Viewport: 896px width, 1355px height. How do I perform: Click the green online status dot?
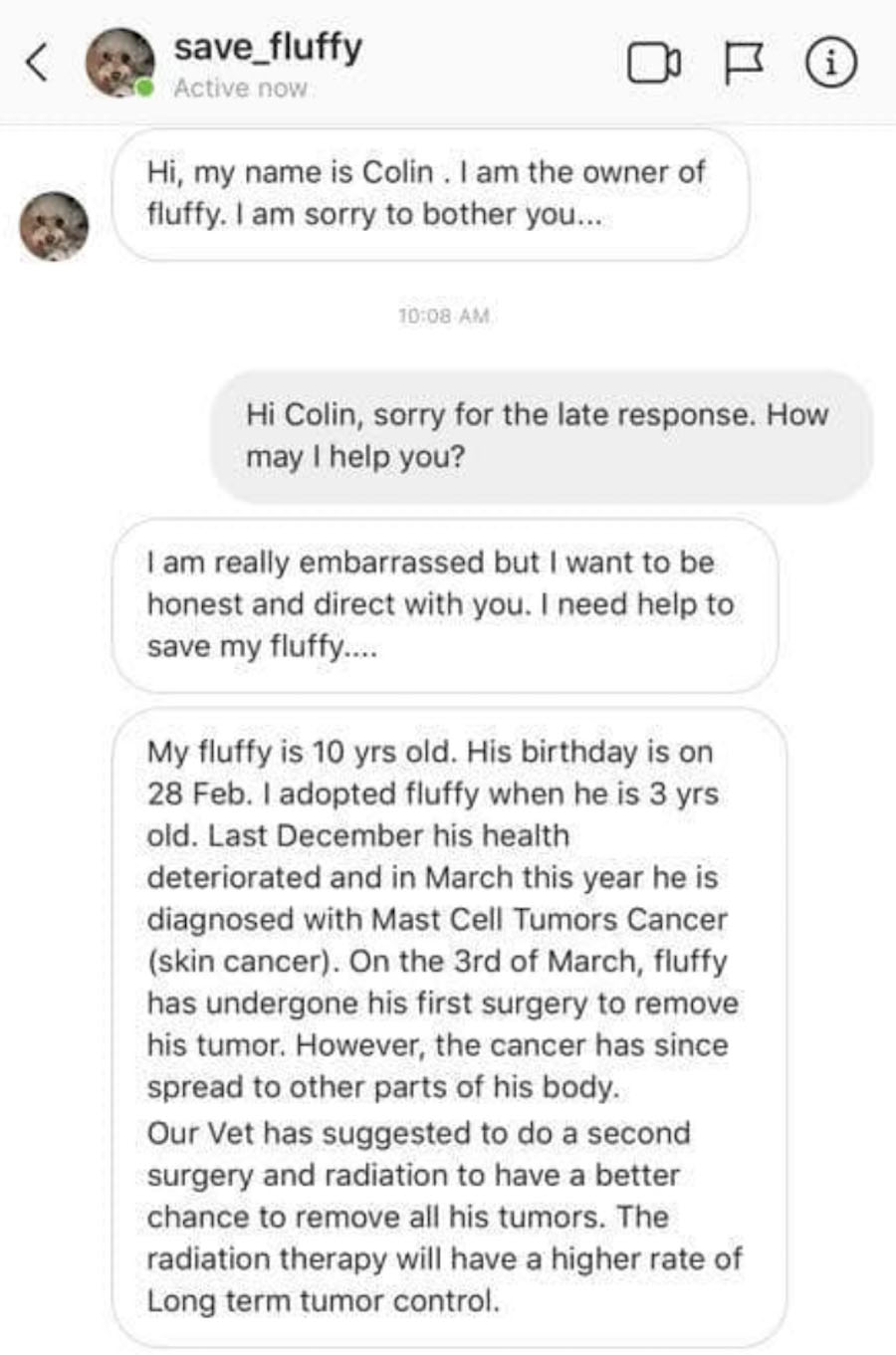point(145,89)
